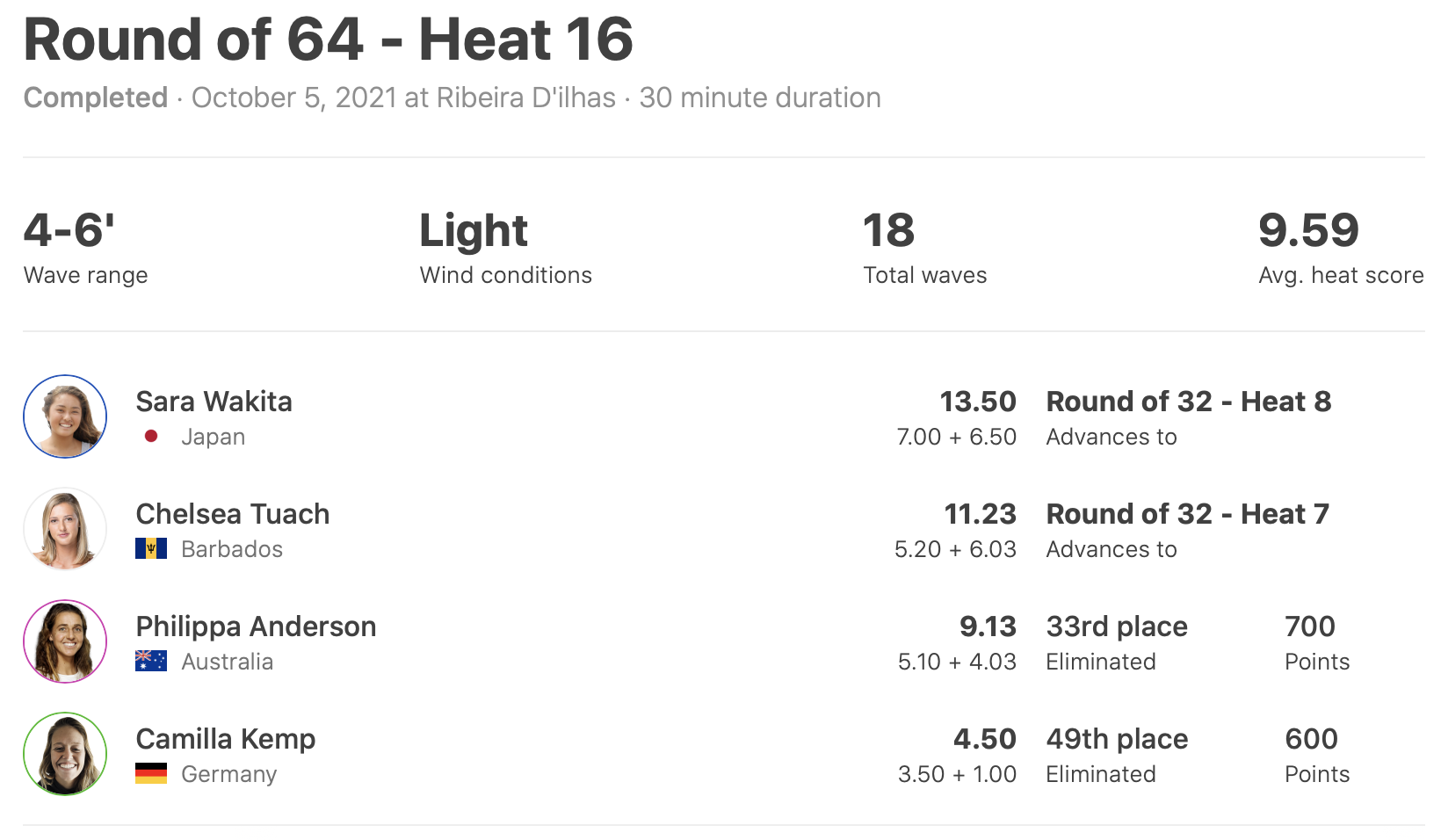Click the 49th place result text
The height and width of the screenshot is (840, 1441).
tap(1117, 739)
